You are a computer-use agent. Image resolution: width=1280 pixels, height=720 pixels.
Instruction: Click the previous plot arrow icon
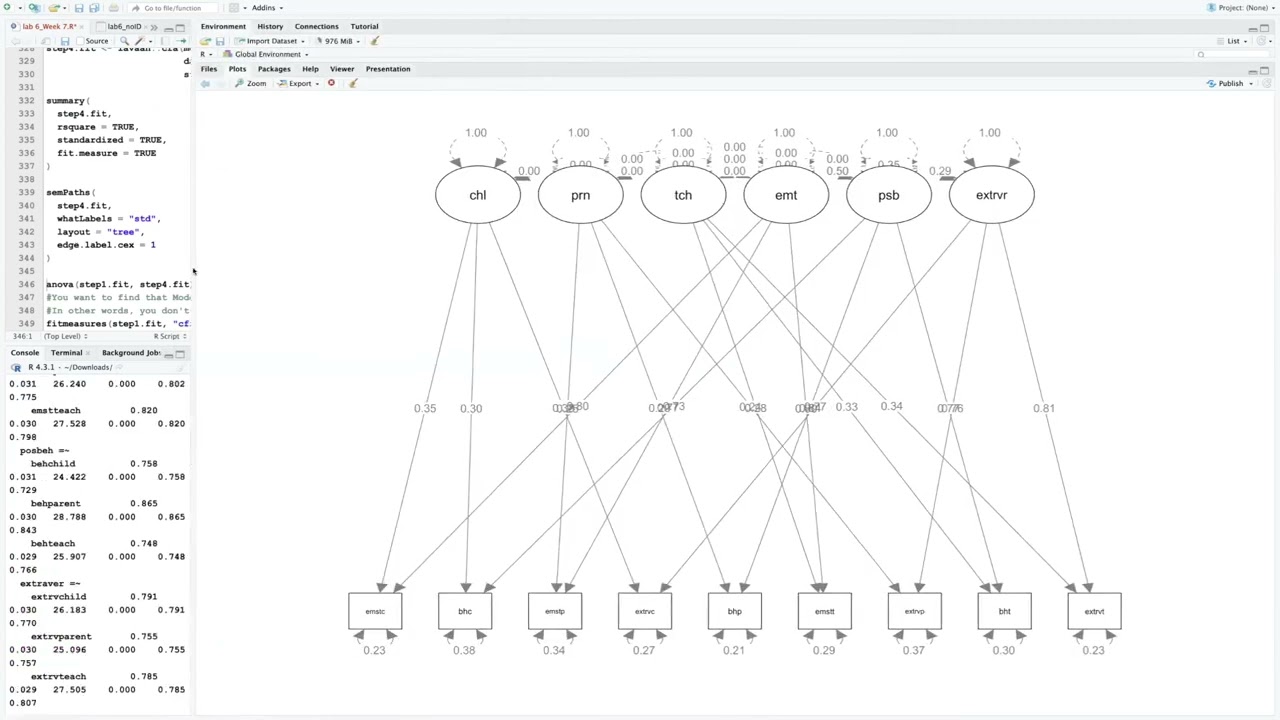point(205,84)
